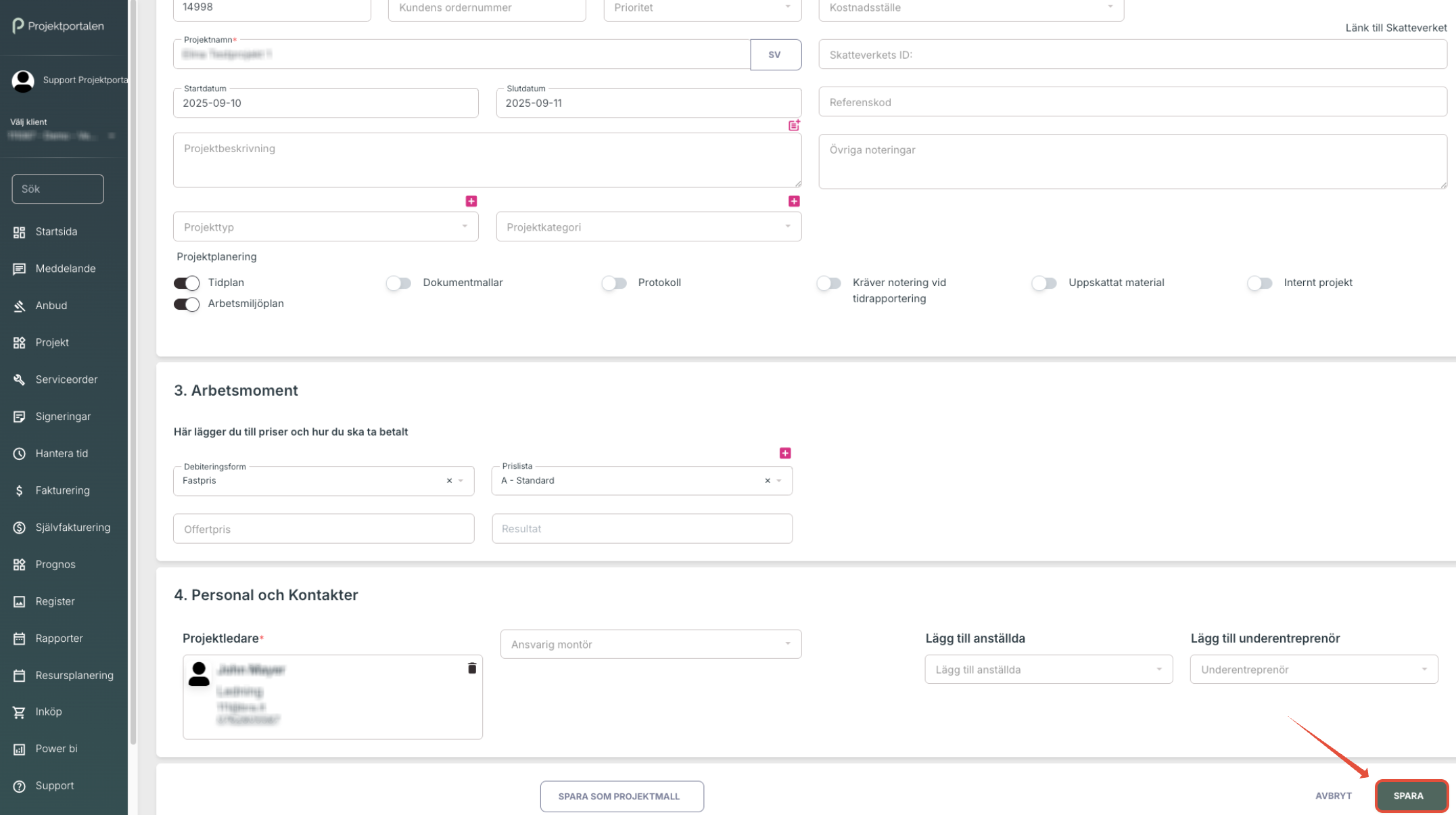Click into Offertpris input field
1456x815 pixels.
point(323,529)
